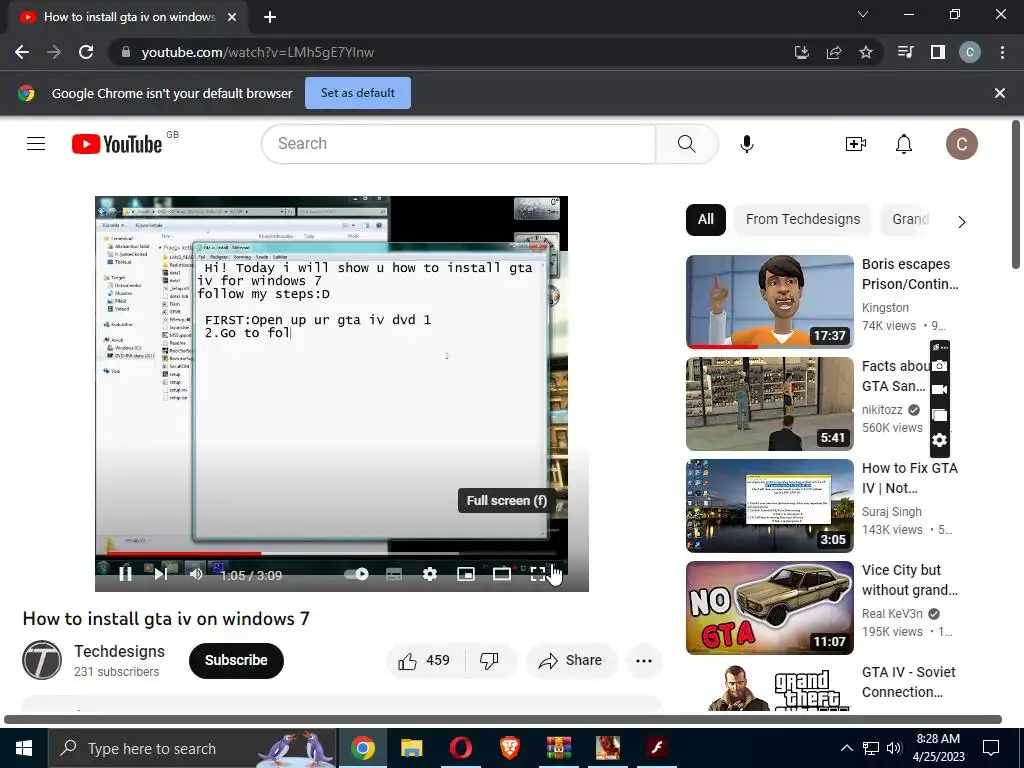Switch to theater mode icon
Viewport: 1024px width, 768px height.
[502, 574]
